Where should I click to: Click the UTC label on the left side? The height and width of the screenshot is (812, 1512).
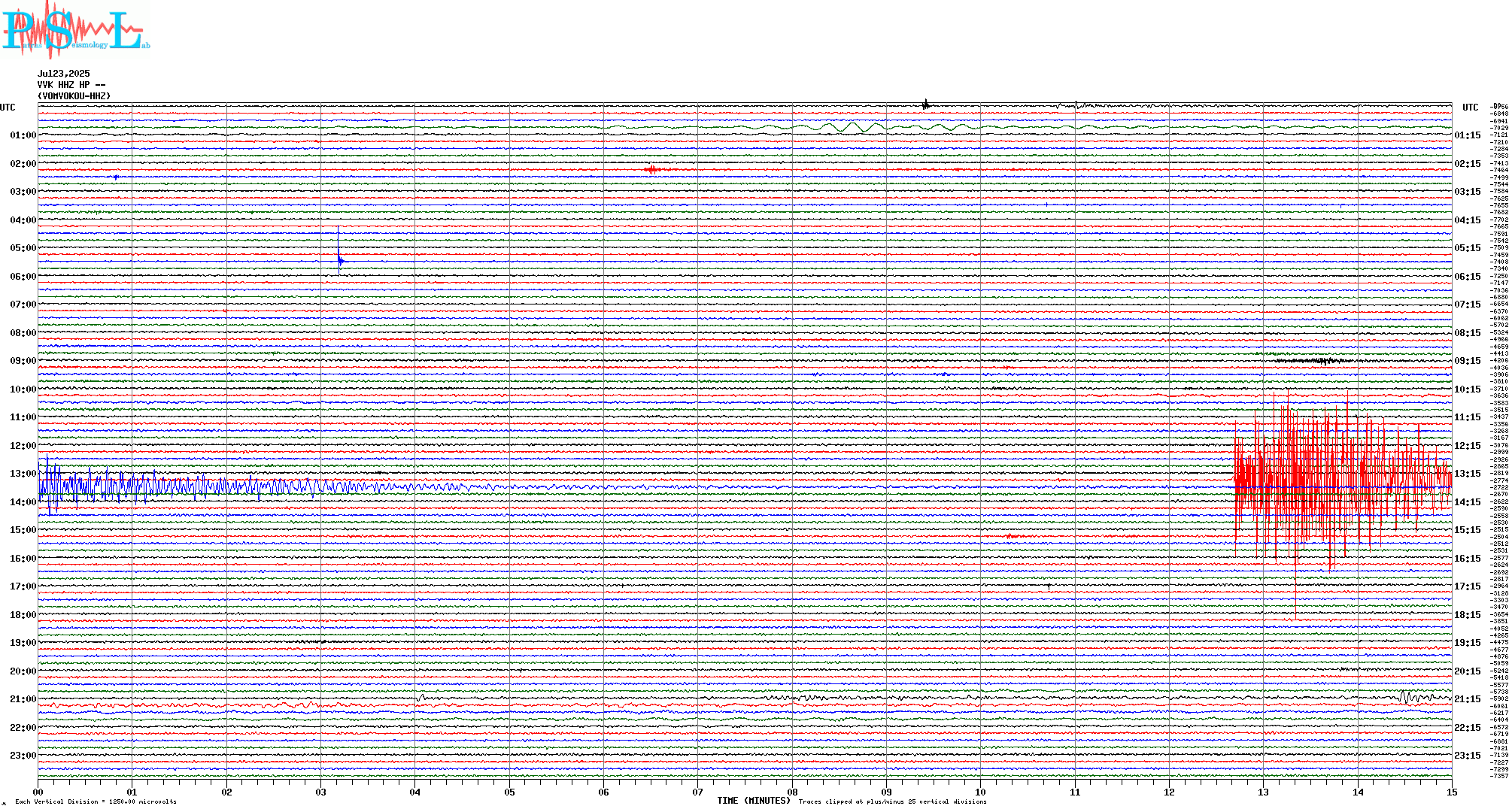[8, 108]
